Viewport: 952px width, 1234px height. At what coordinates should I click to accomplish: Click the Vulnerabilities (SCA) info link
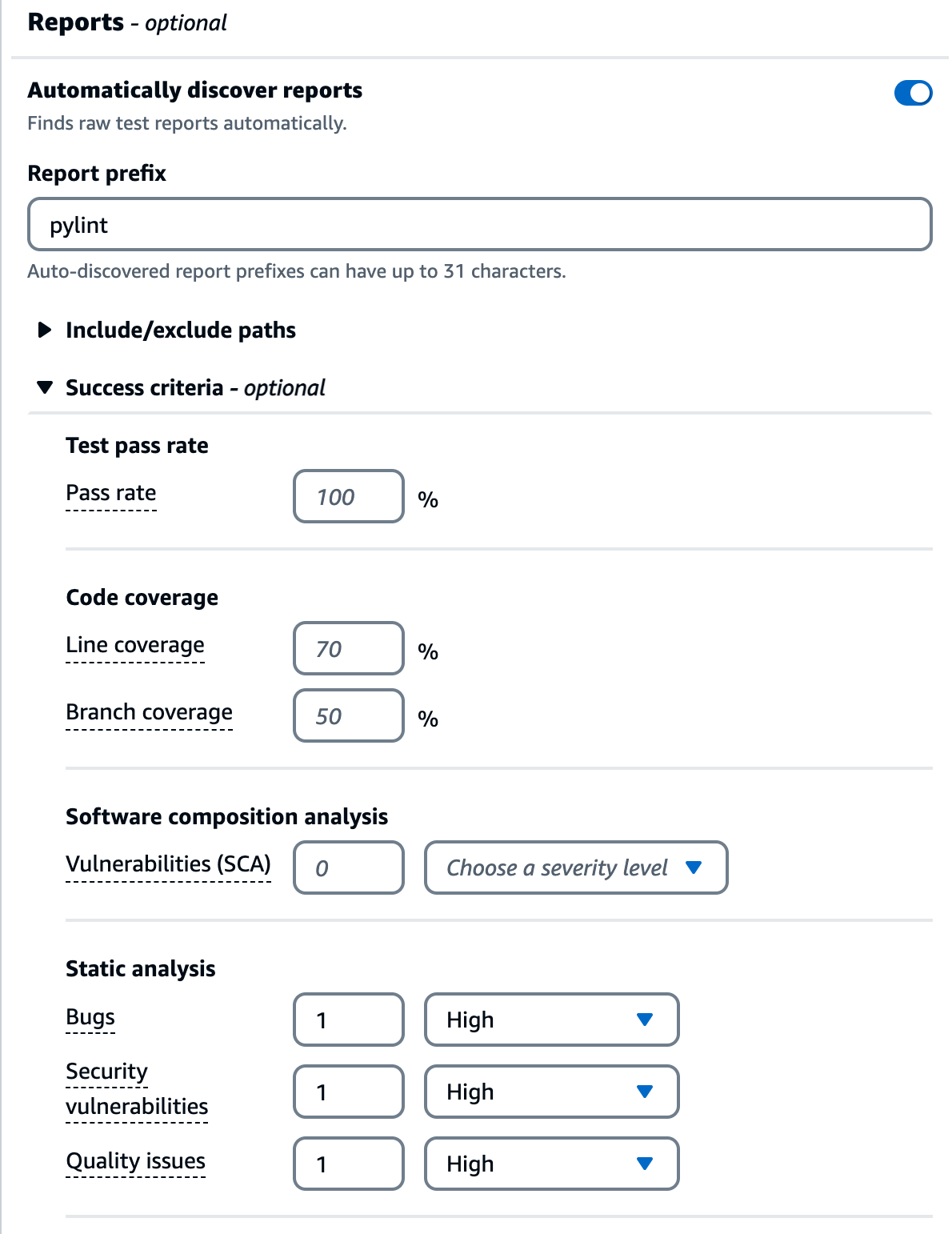(168, 863)
